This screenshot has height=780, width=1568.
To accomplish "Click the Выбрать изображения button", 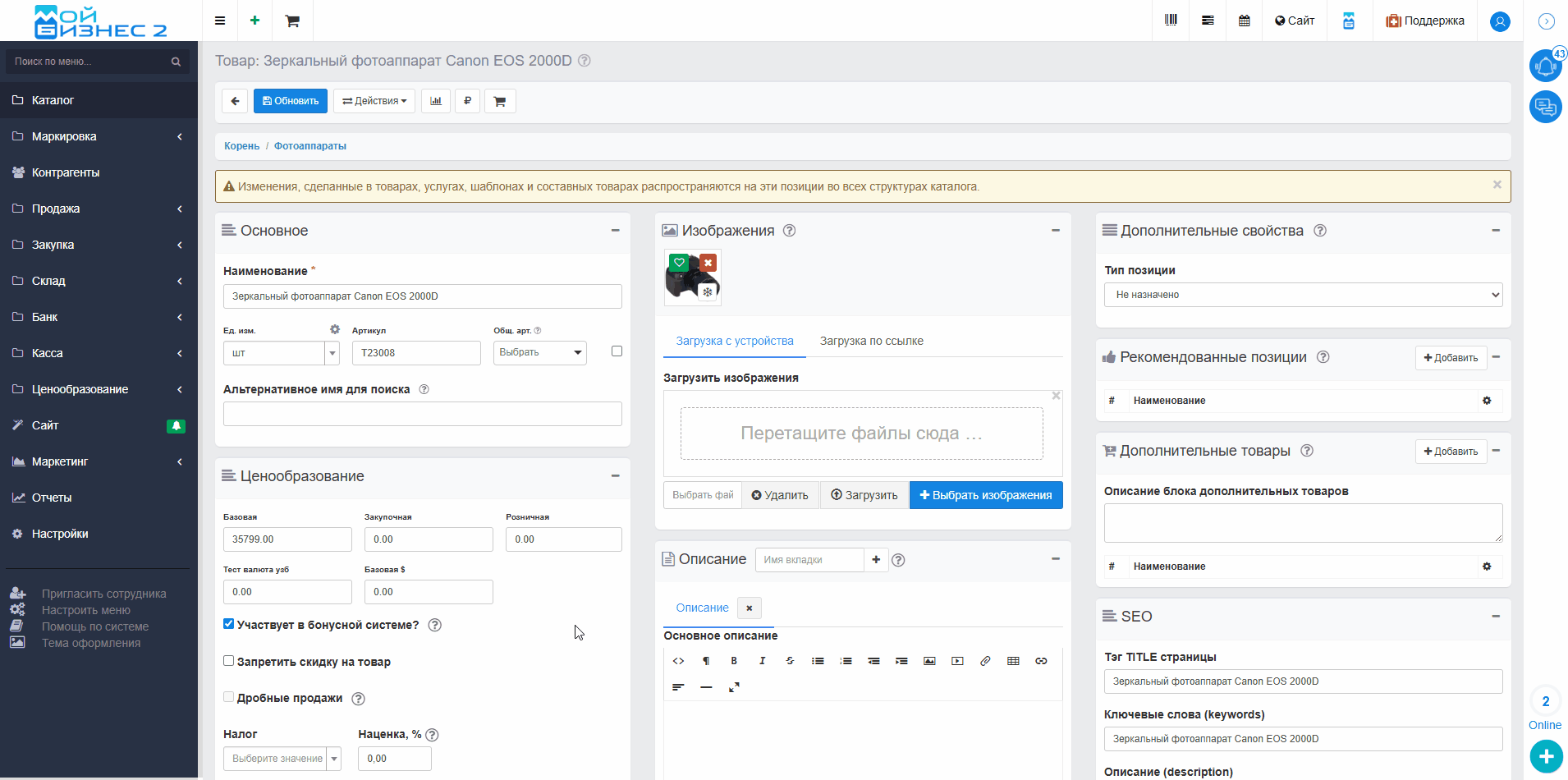I will [986, 495].
